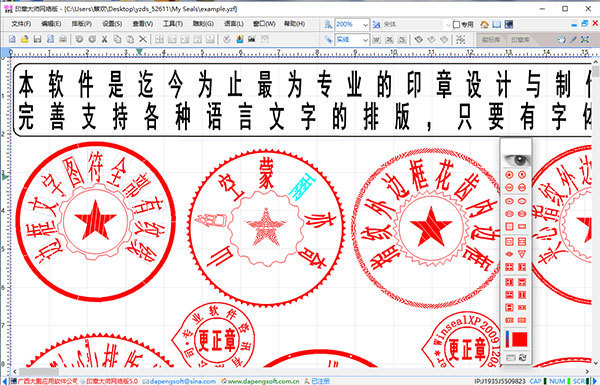
Task: Open the 工具(T) menu
Action: [173, 24]
